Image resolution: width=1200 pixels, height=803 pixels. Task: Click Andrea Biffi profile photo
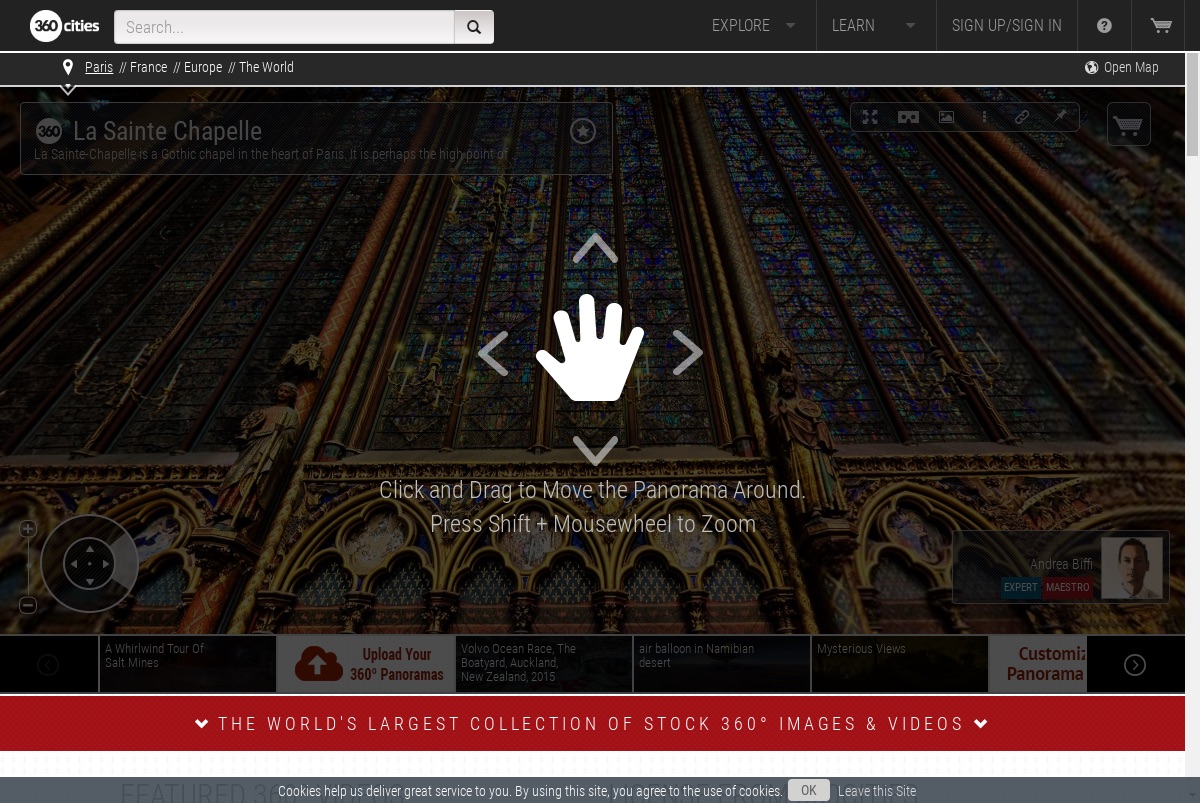coord(1132,567)
